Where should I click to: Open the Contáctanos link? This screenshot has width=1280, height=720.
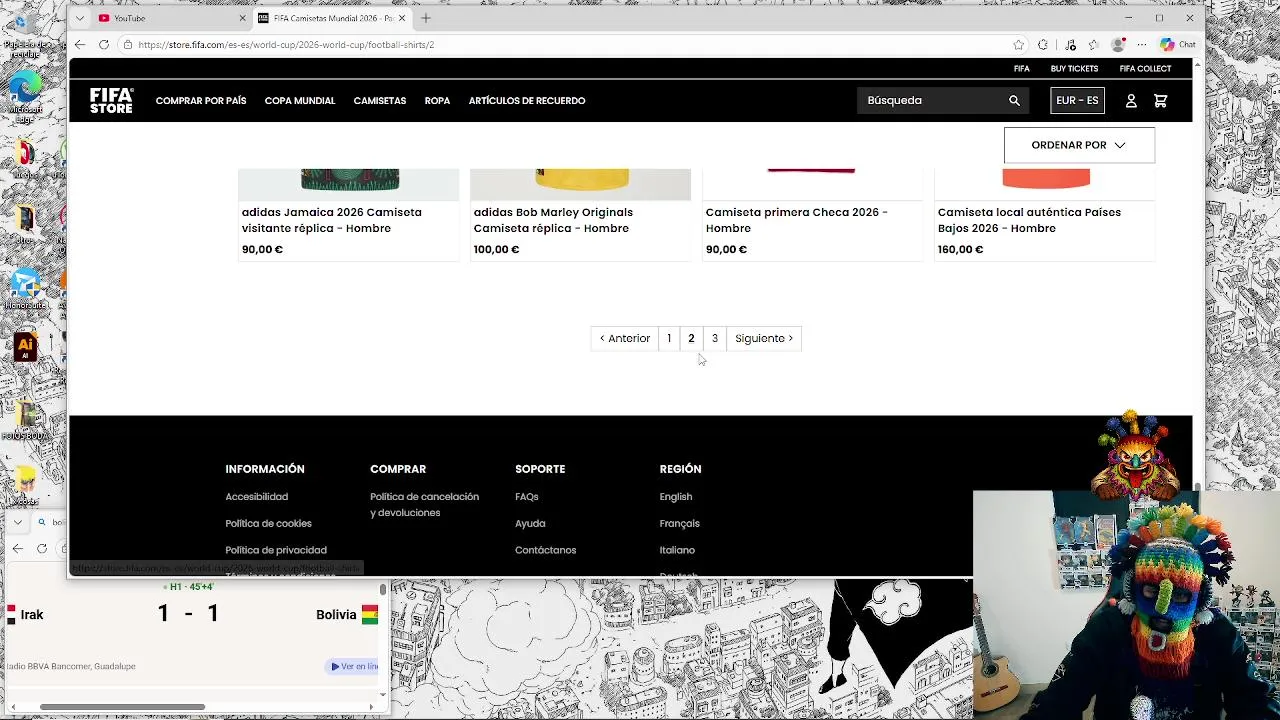tap(545, 550)
